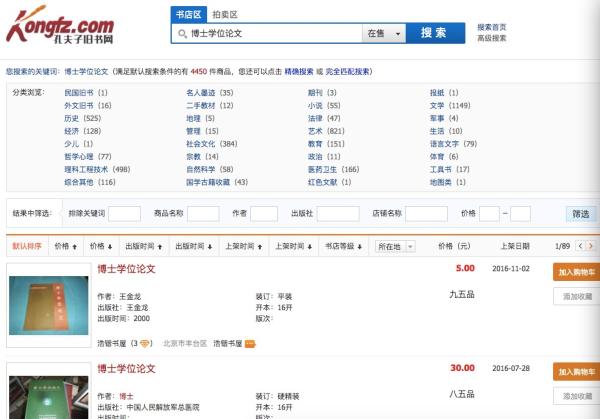Select the 书店区 tab
This screenshot has height=419, width=600.
tap(188, 14)
